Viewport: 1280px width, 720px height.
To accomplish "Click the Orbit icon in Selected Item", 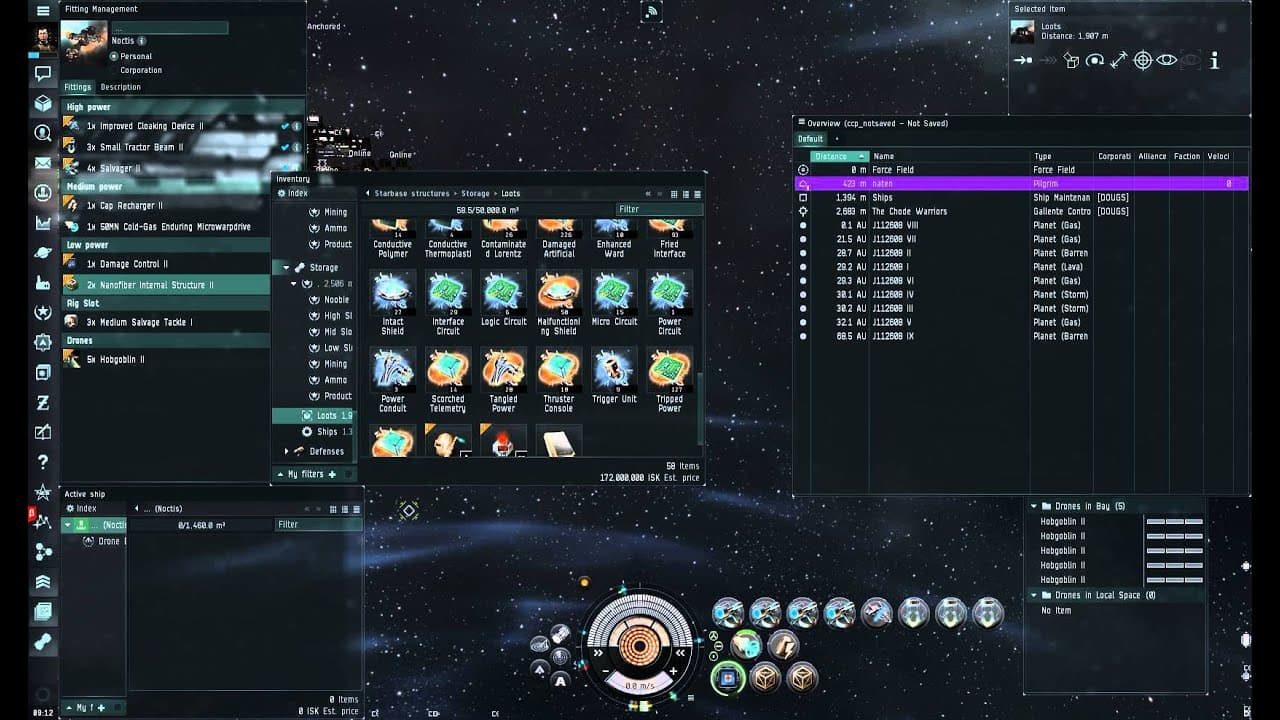I will point(1095,61).
